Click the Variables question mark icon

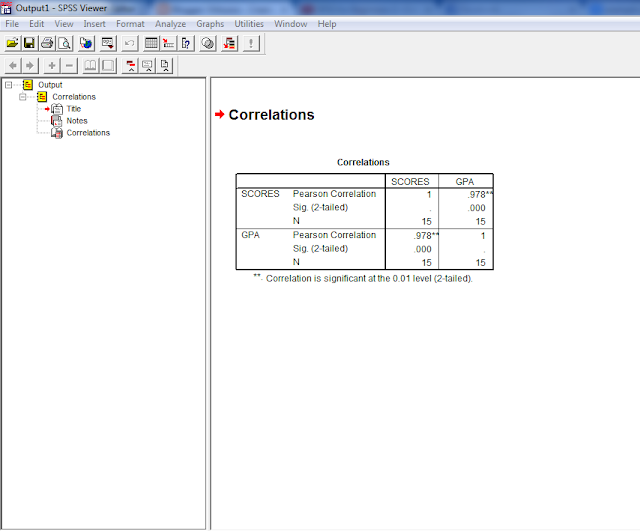[x=186, y=43]
